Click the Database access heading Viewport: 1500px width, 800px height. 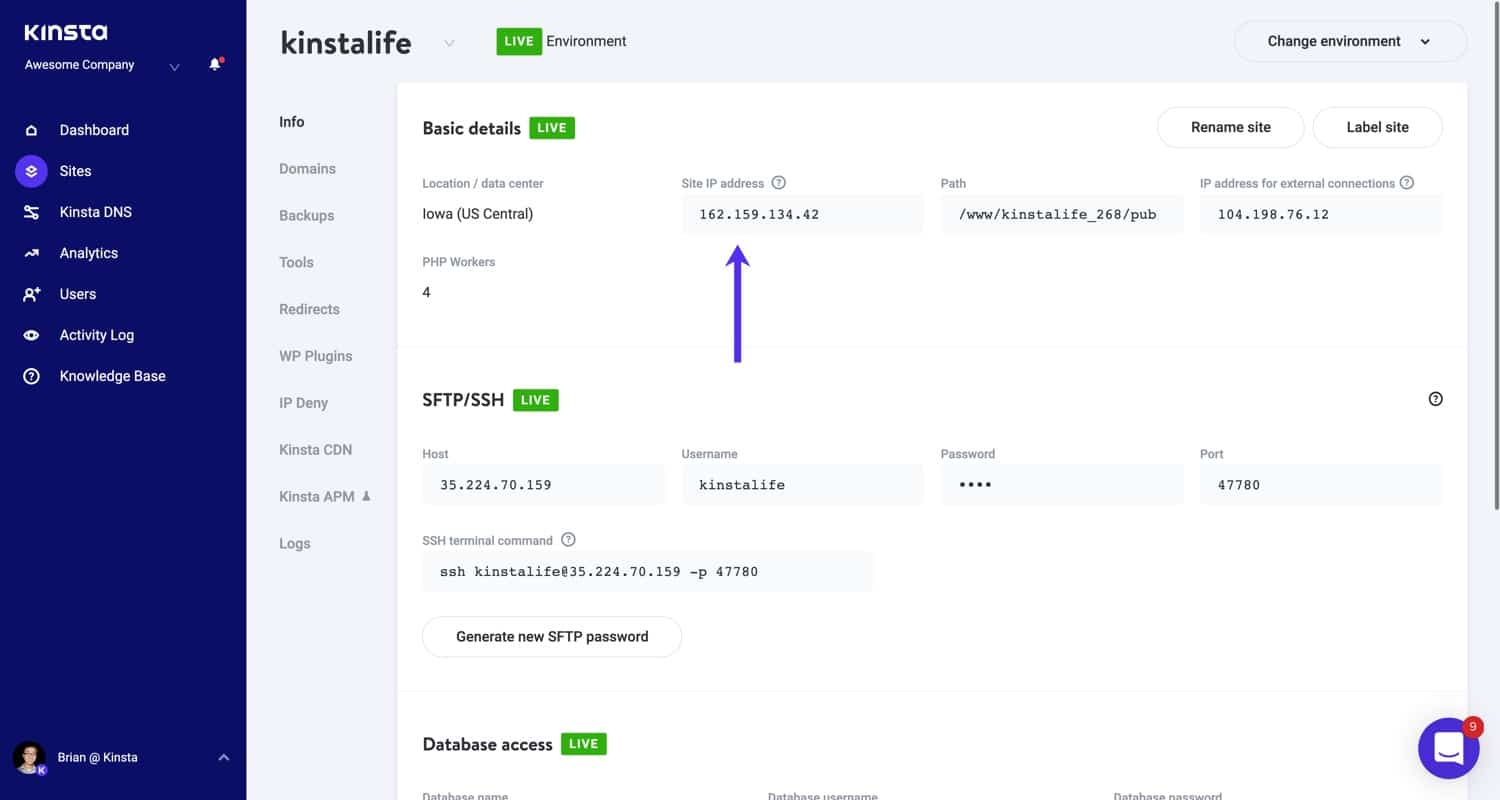(x=487, y=744)
